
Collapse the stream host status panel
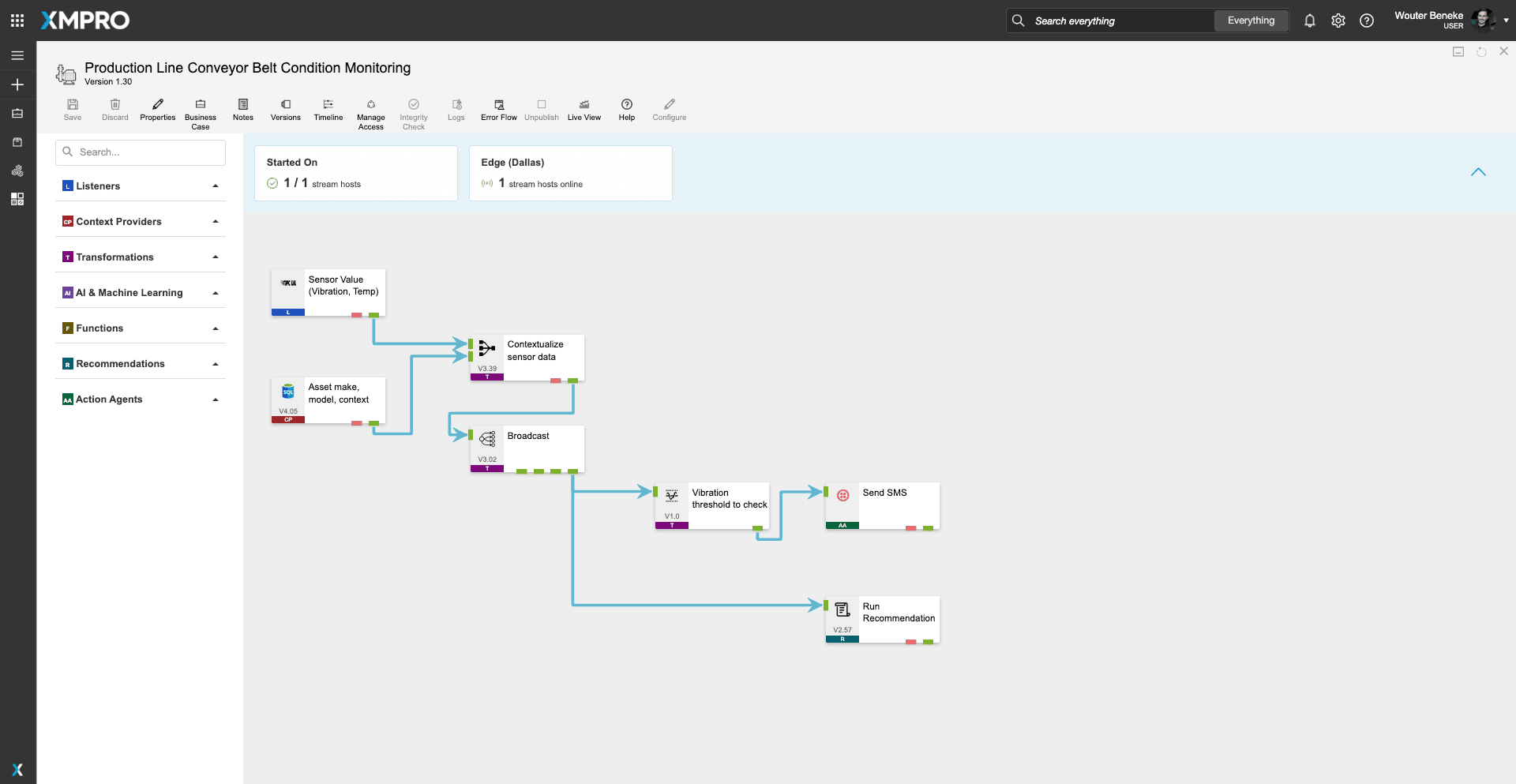pos(1478,172)
